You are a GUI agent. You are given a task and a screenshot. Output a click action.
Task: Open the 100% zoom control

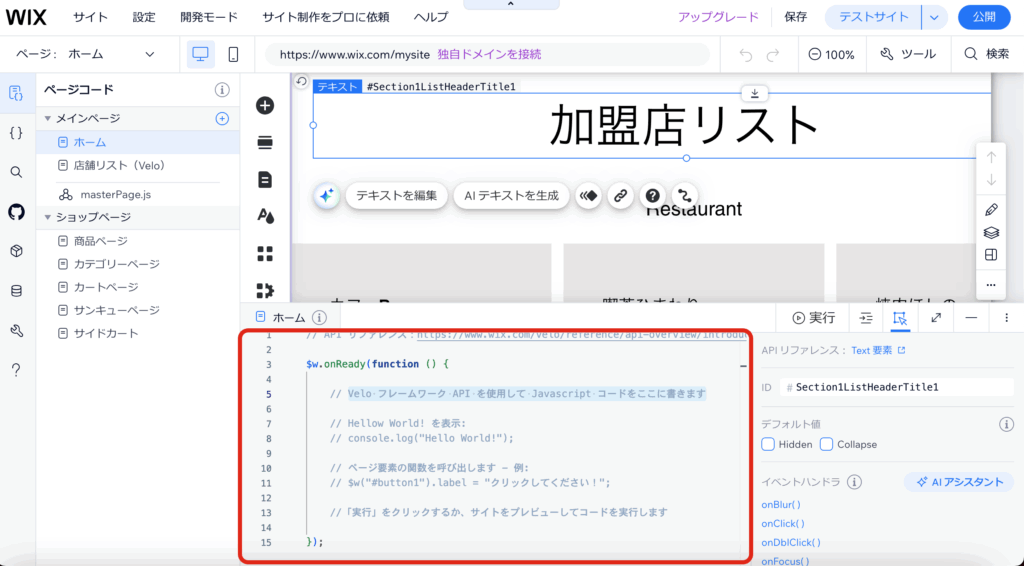pos(831,55)
